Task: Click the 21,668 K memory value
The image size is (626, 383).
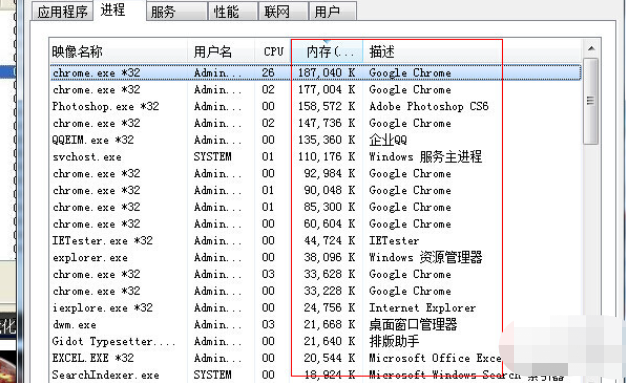Action: (329, 324)
